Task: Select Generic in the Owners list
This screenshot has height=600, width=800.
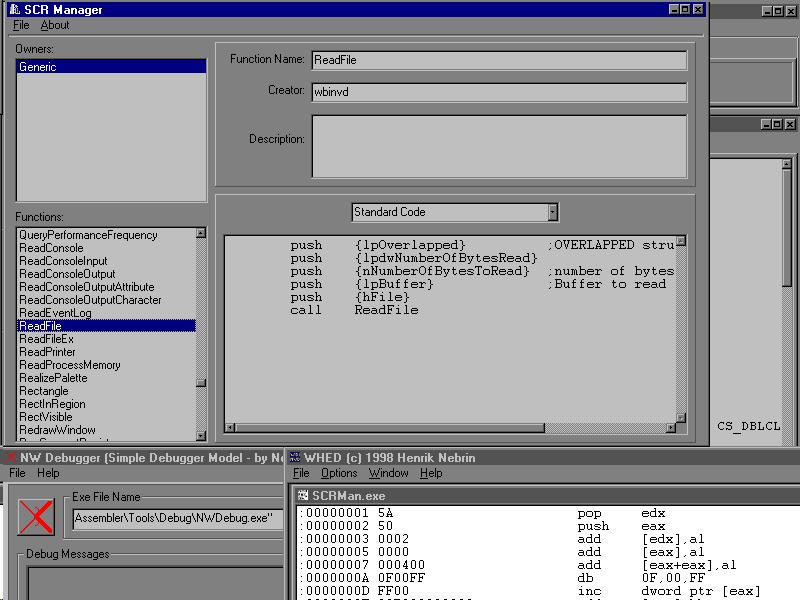Action: (x=38, y=67)
